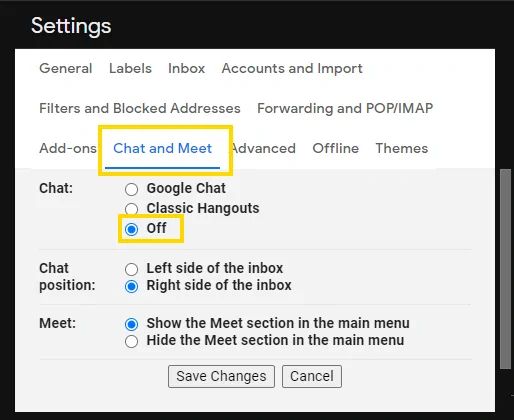Open Filters and Blocked Addresses tab
The height and width of the screenshot is (420, 514).
(140, 108)
